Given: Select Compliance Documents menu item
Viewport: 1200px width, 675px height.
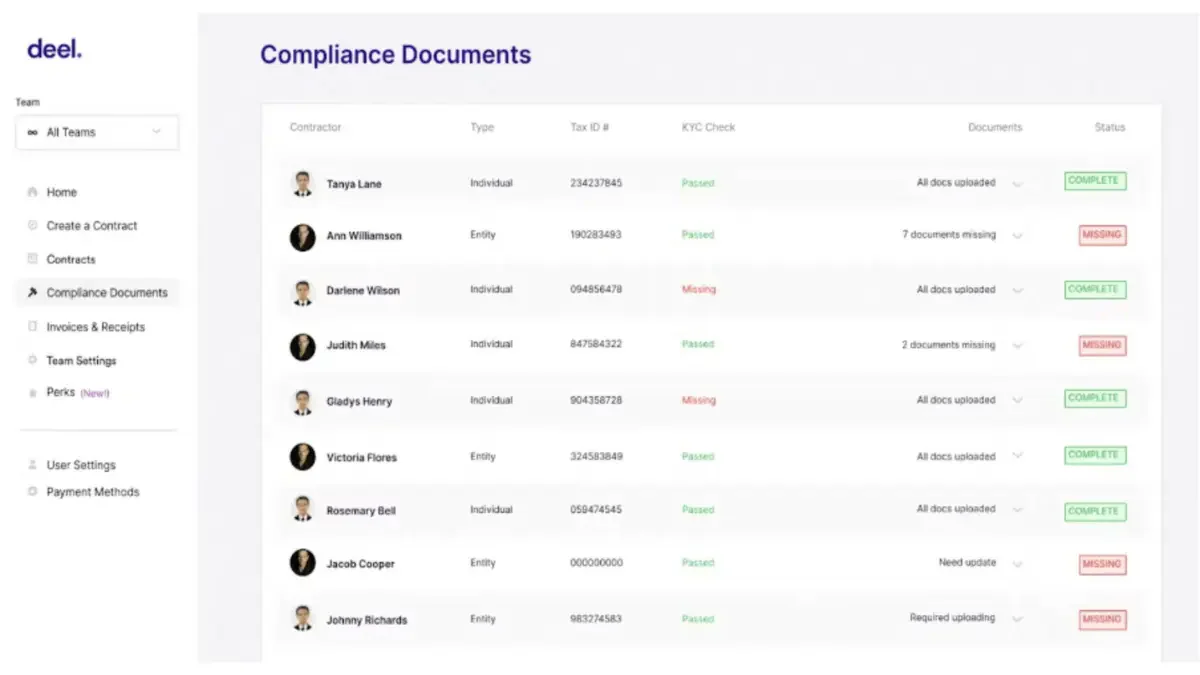Looking at the screenshot, I should pos(107,293).
